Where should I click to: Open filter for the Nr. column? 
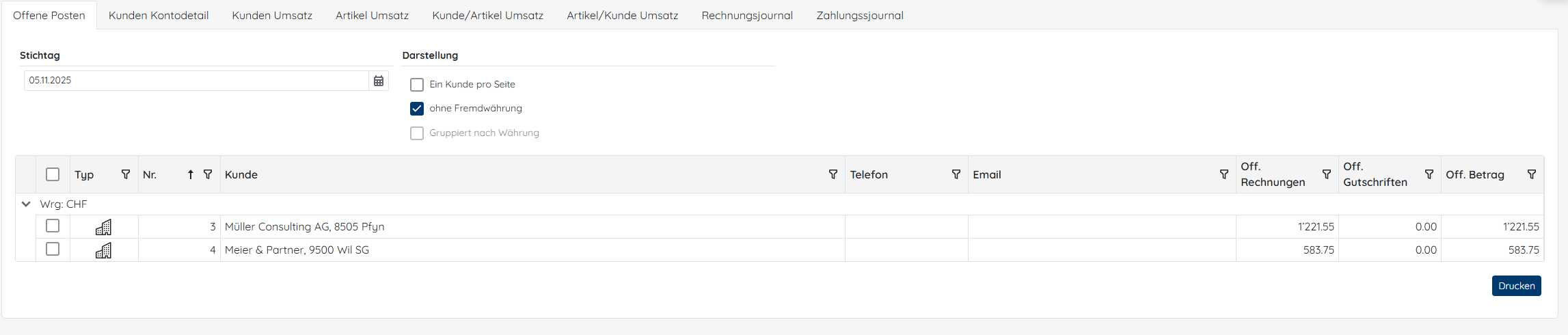[208, 174]
